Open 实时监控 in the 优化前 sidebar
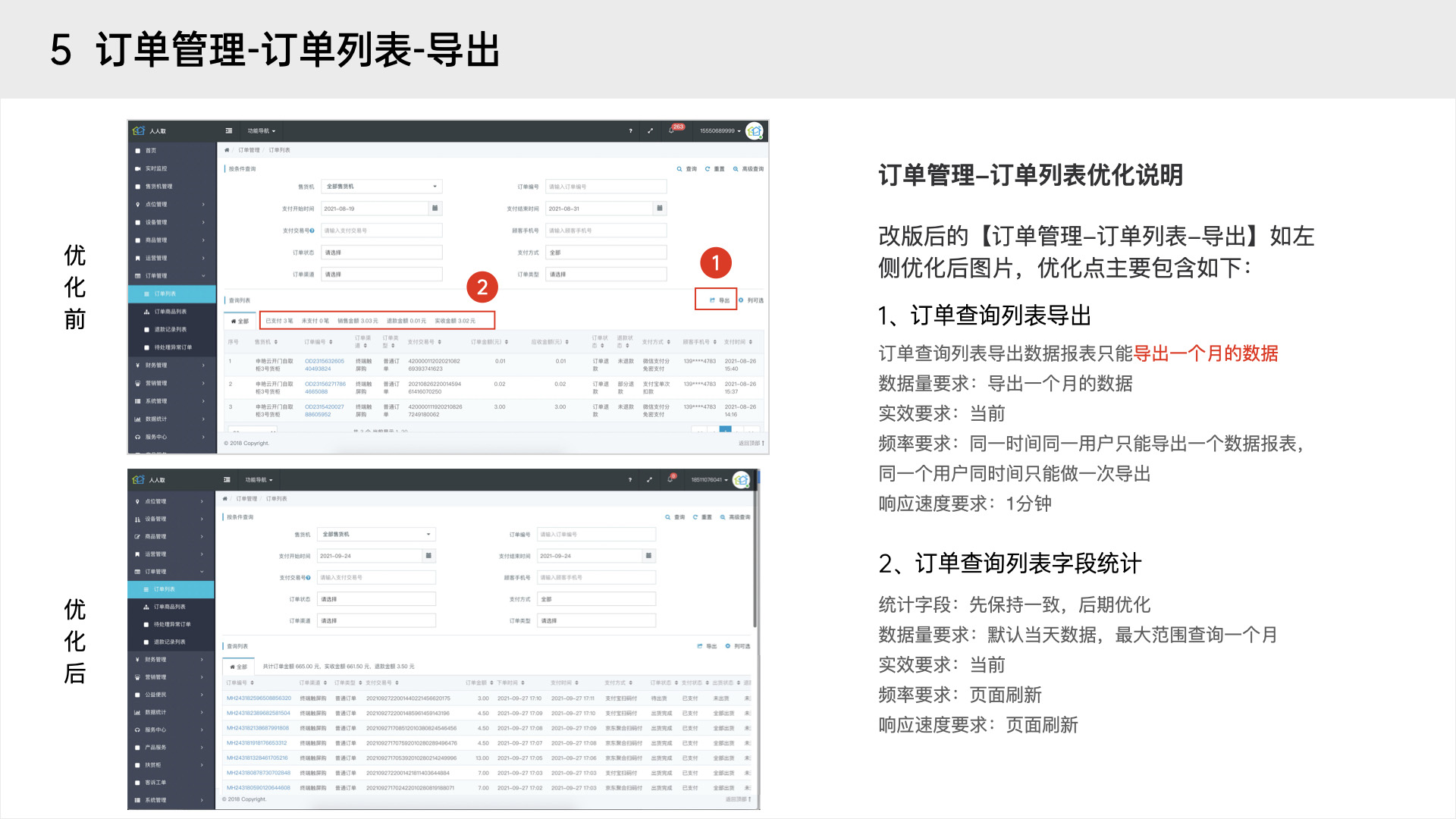The width and height of the screenshot is (1456, 819). (x=172, y=168)
